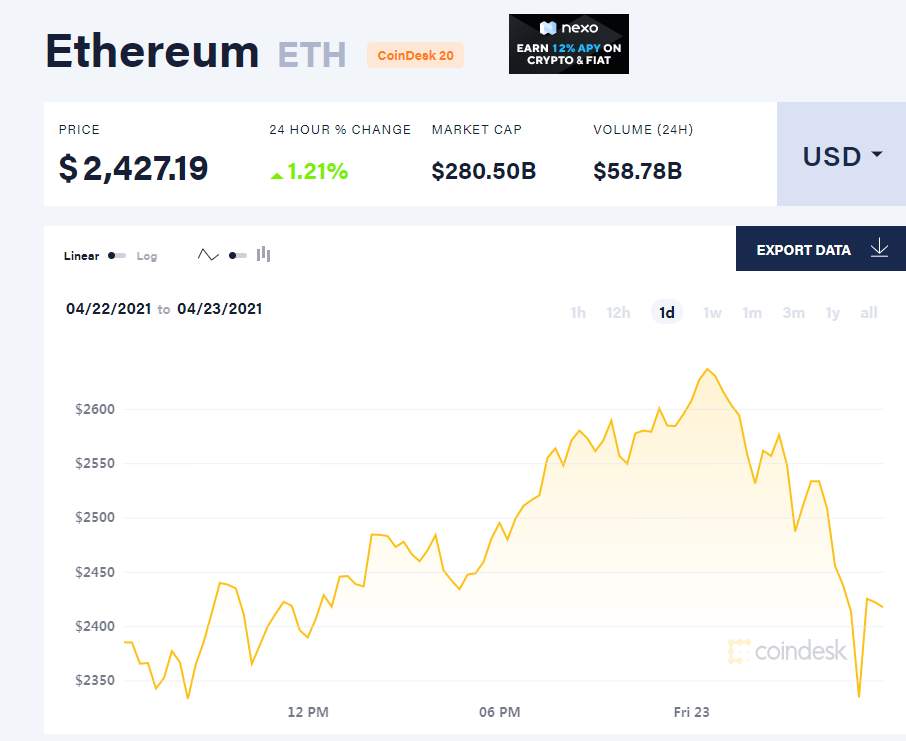The height and width of the screenshot is (741, 906).
Task: Click the Nexo logo icon in the ad
Action: (547, 28)
